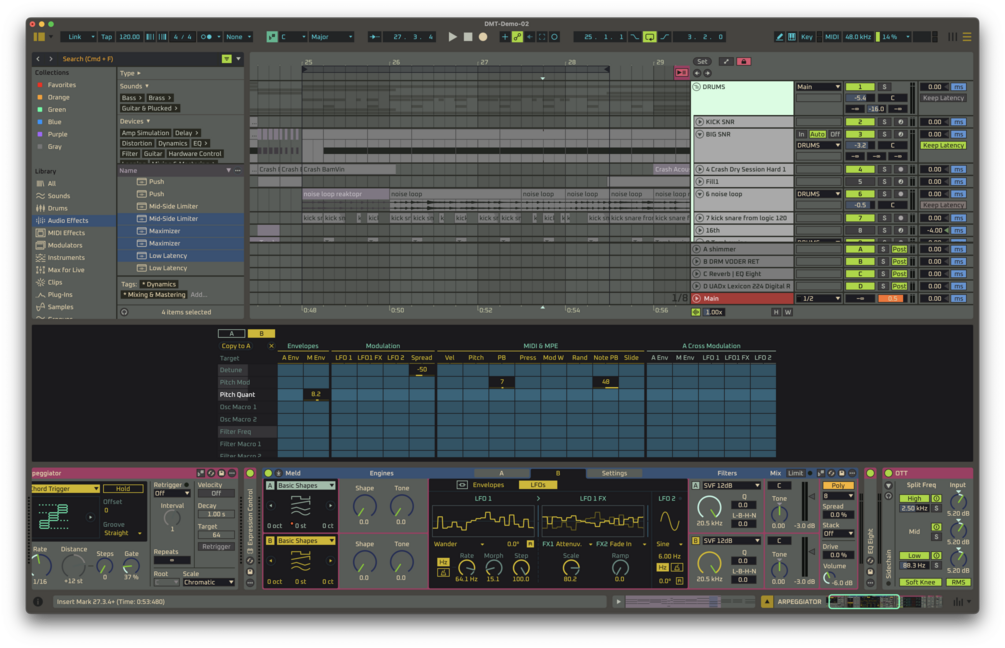
Task: Select the LFOs tab in Meld
Action: [537, 485]
